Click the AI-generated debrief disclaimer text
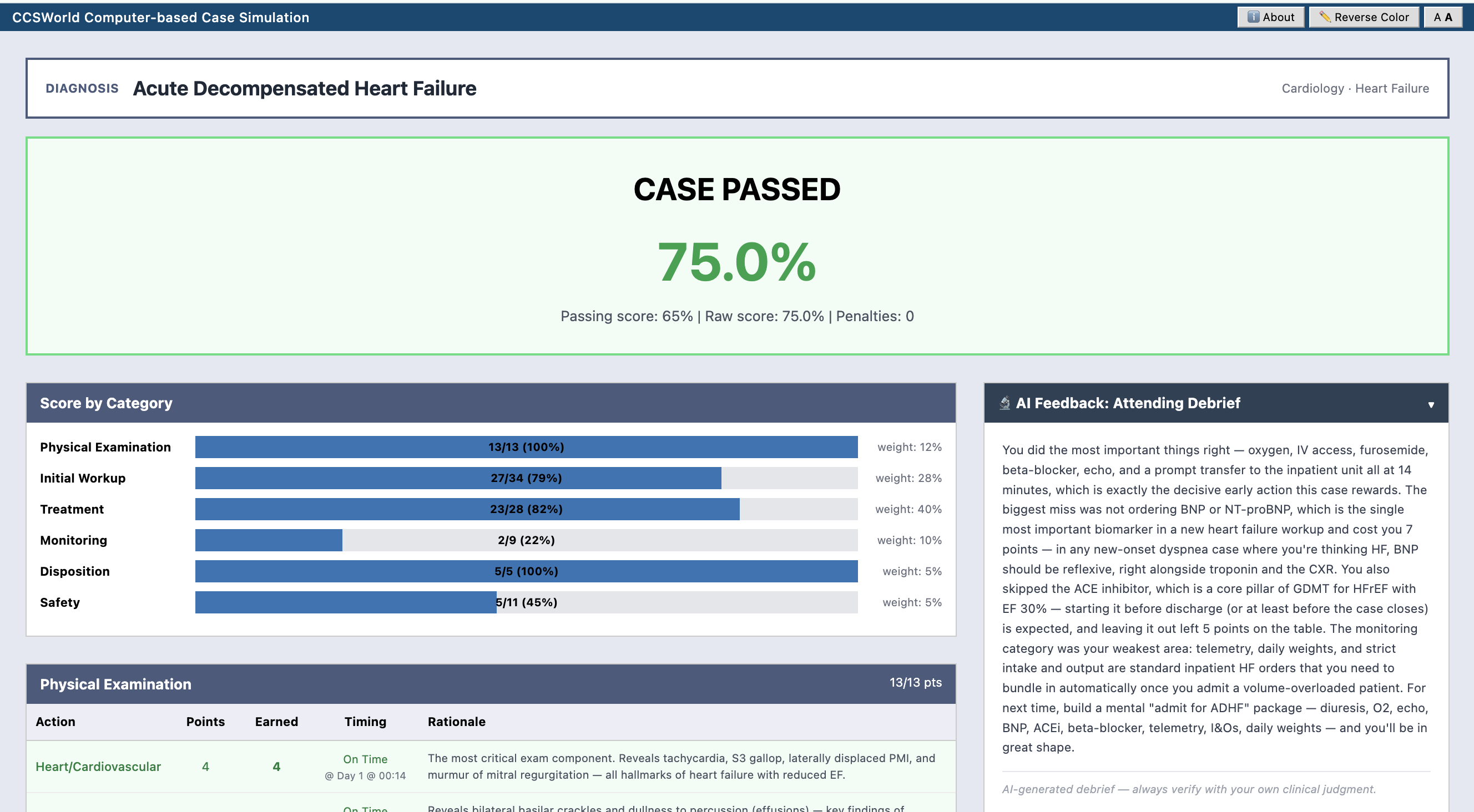This screenshot has height=812, width=1474. pos(1189,789)
